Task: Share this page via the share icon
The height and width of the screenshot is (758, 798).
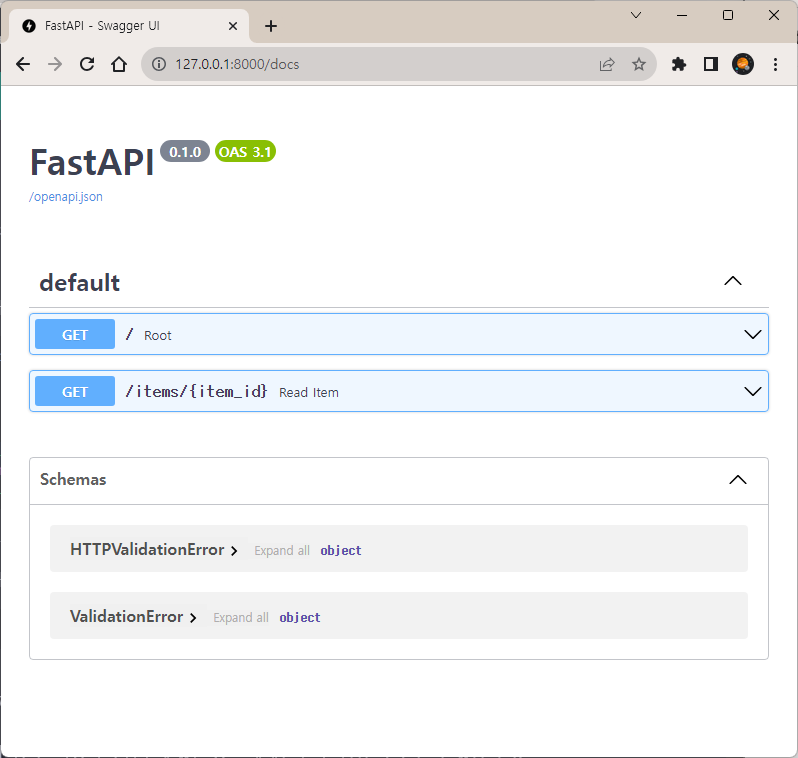Action: point(607,64)
